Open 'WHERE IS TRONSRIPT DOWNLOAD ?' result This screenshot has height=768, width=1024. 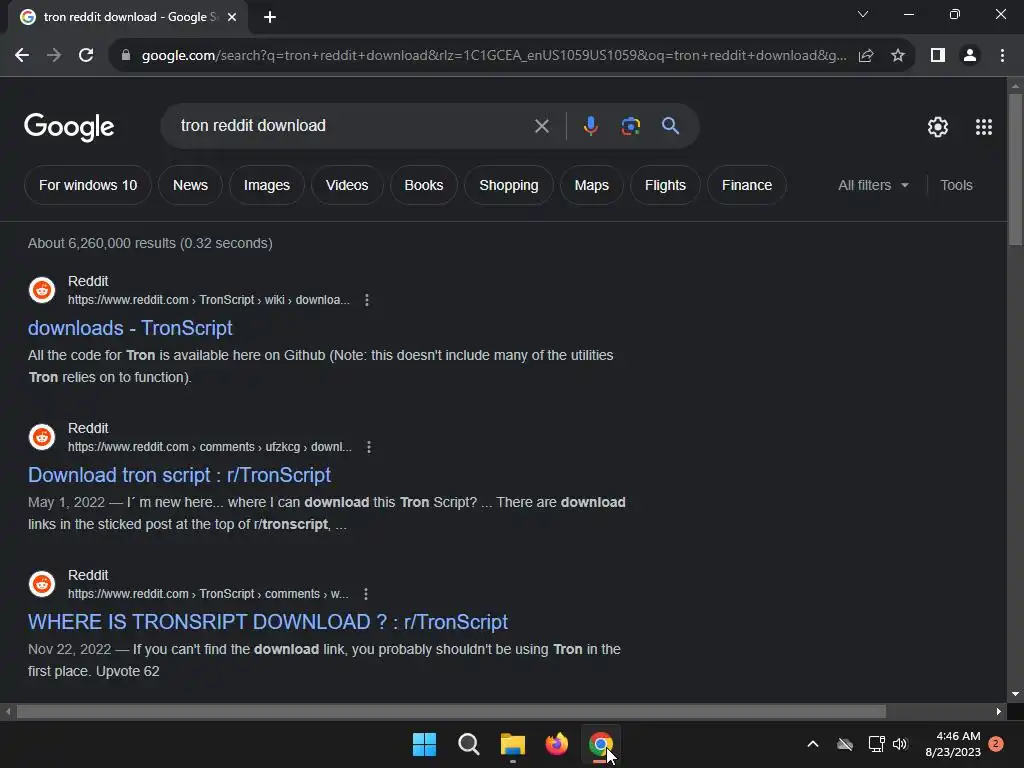coord(268,622)
